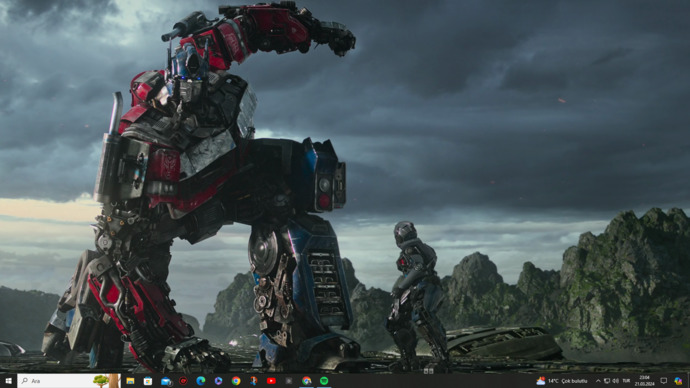Open network status tray icon

click(607, 381)
